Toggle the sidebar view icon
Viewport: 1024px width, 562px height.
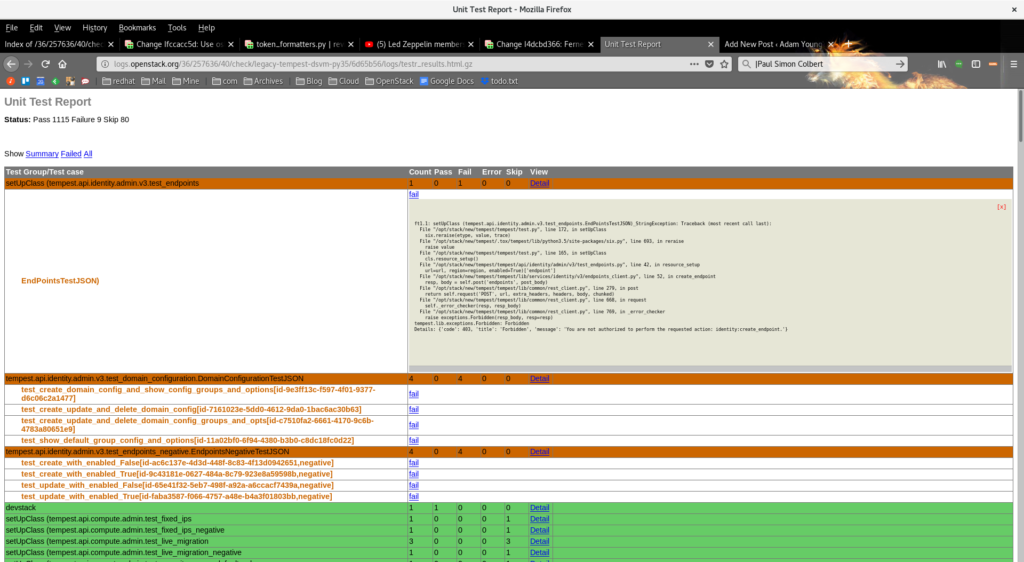[976, 64]
